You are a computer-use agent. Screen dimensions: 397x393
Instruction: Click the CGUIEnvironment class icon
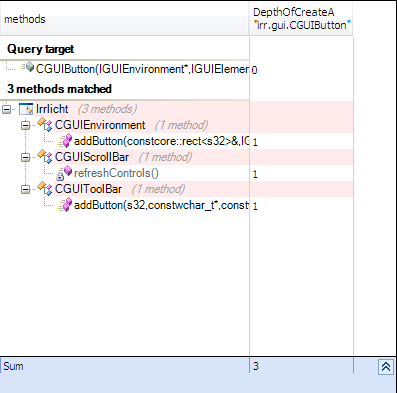click(x=45, y=125)
